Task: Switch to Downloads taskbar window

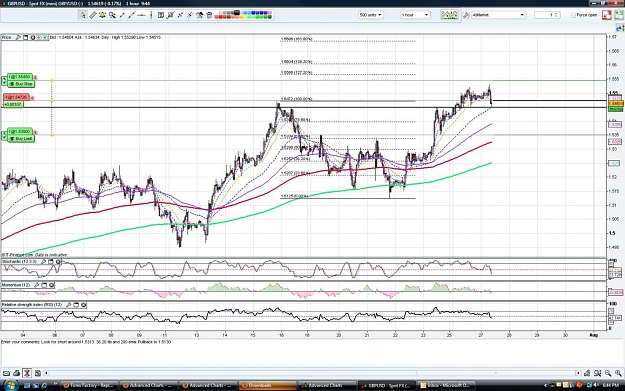Action: (x=268, y=385)
